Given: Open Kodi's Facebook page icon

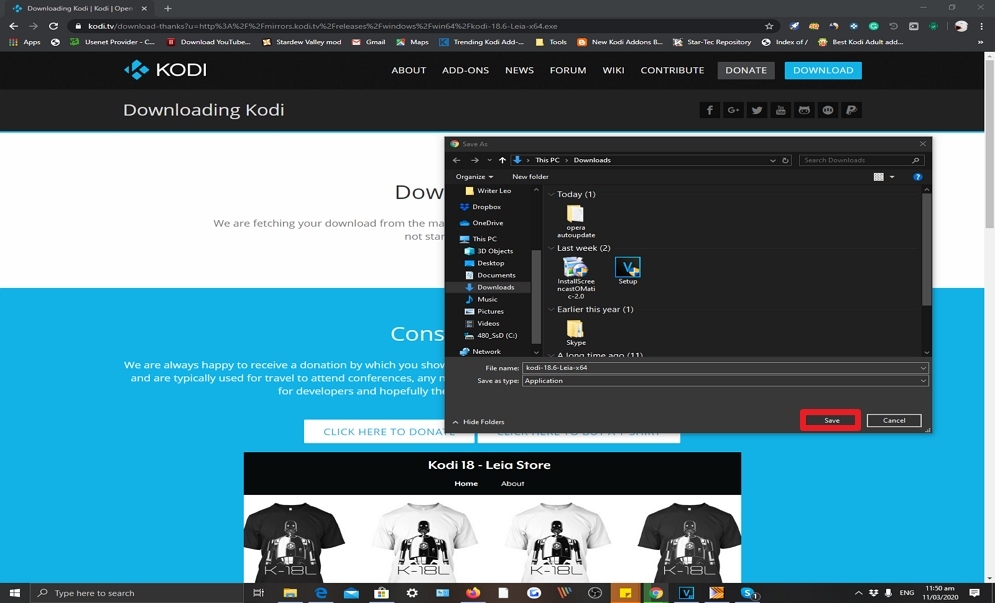Looking at the screenshot, I should tap(709, 110).
